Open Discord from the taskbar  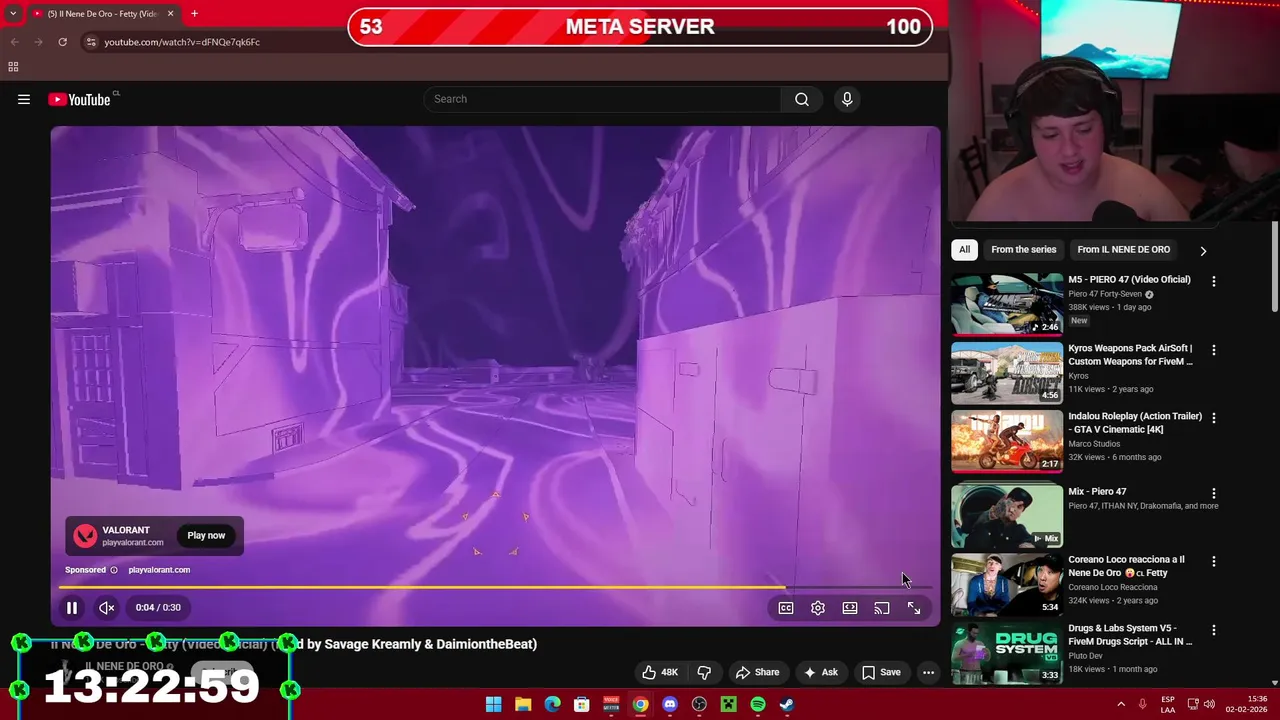point(670,705)
